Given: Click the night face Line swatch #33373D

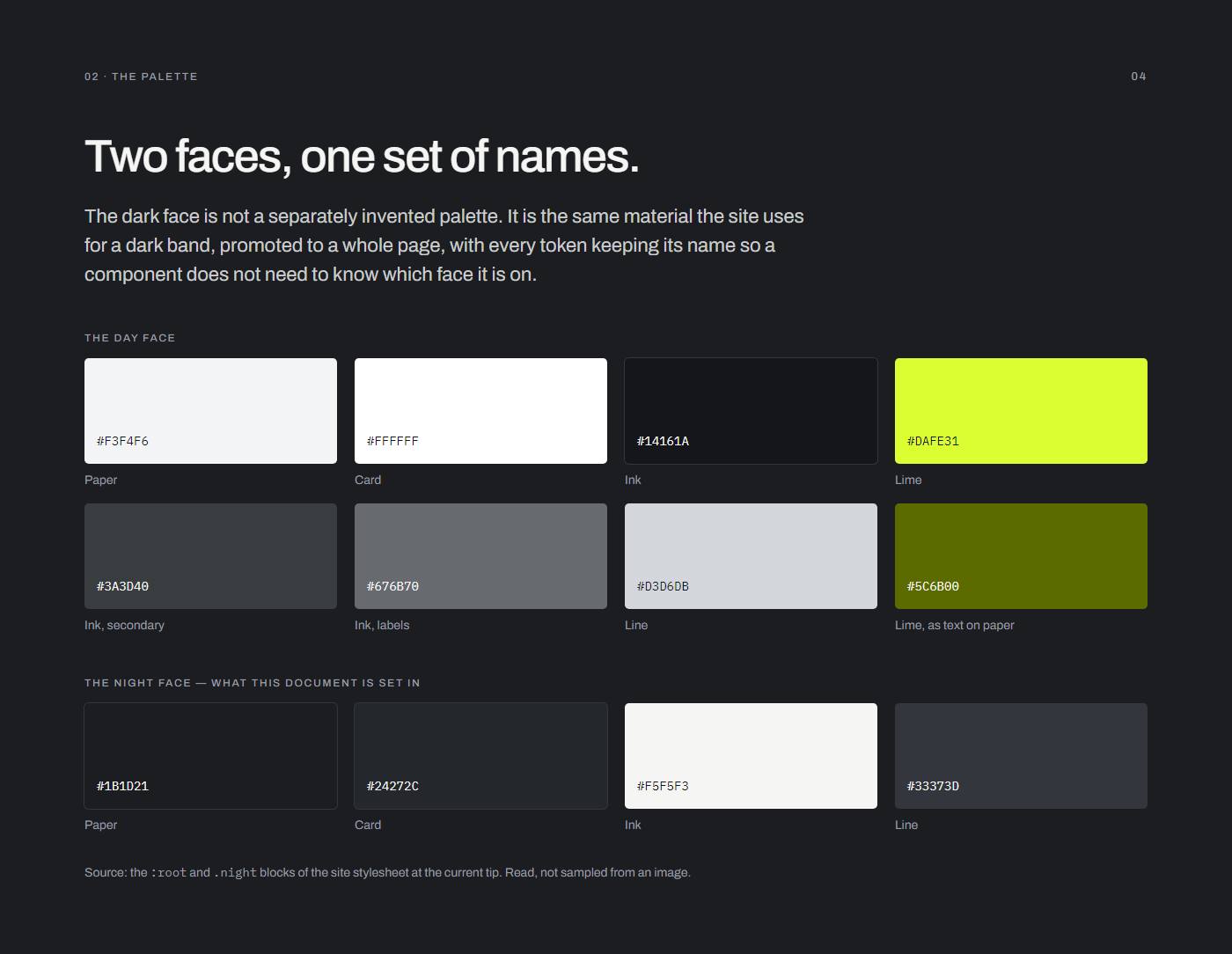Looking at the screenshot, I should coord(1021,756).
